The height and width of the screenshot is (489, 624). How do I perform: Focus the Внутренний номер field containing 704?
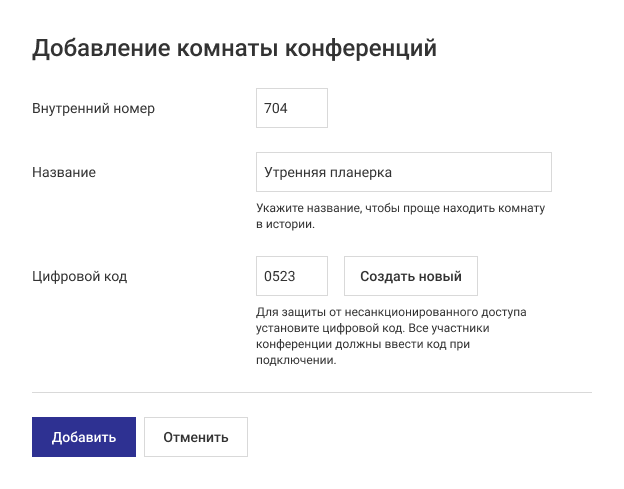292,108
